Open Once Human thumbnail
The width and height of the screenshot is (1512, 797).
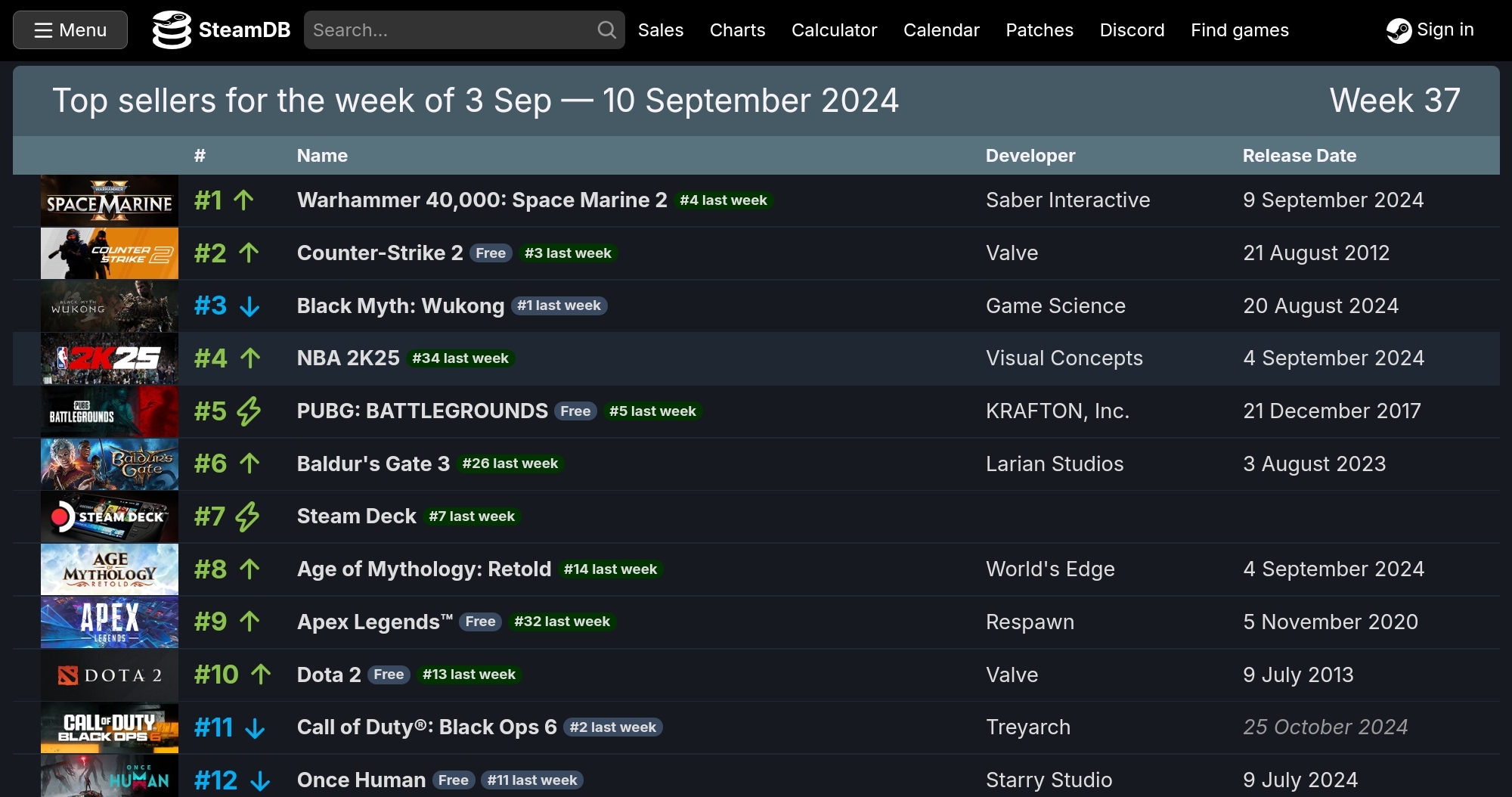110,777
